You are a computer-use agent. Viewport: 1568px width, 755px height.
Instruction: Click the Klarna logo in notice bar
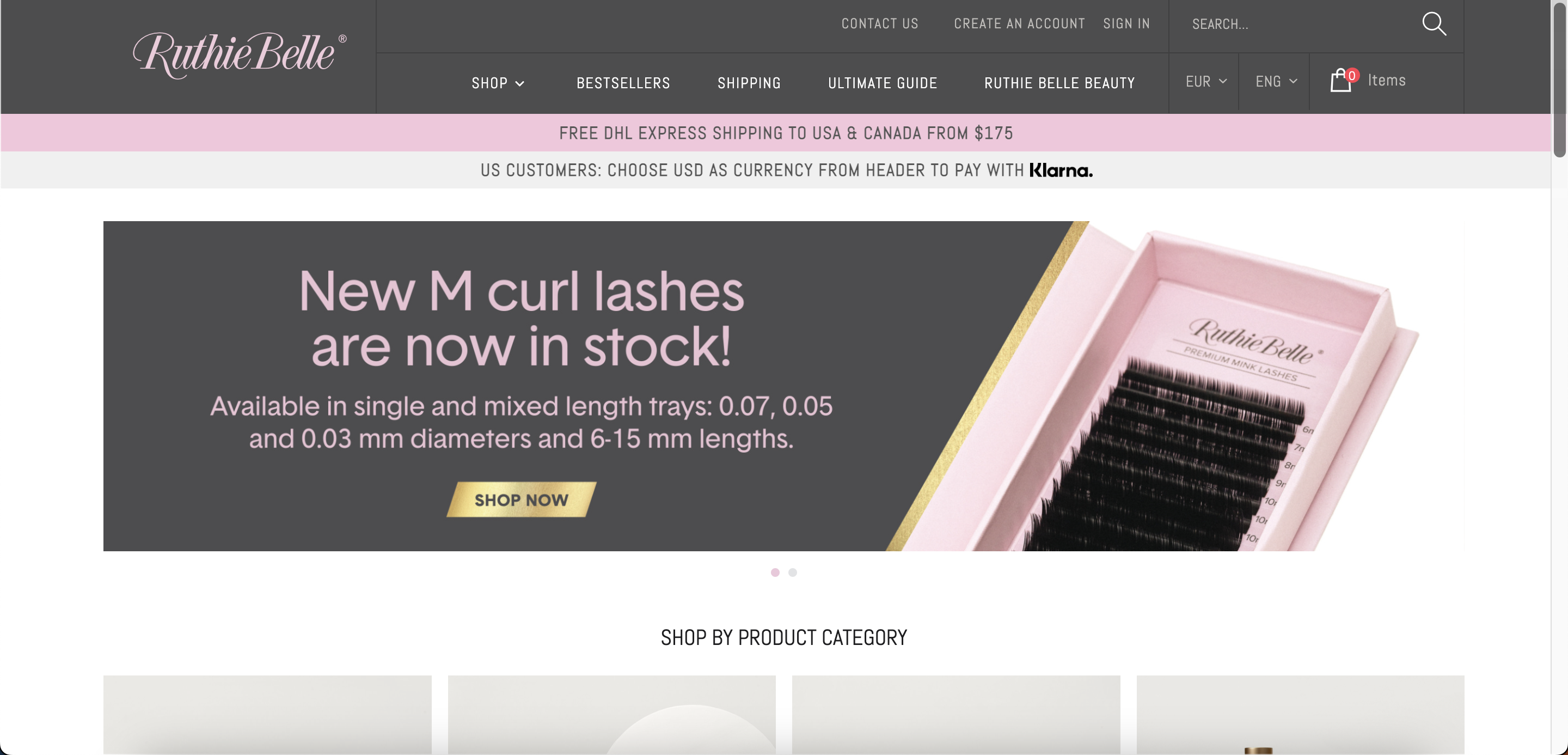pyautogui.click(x=1061, y=171)
